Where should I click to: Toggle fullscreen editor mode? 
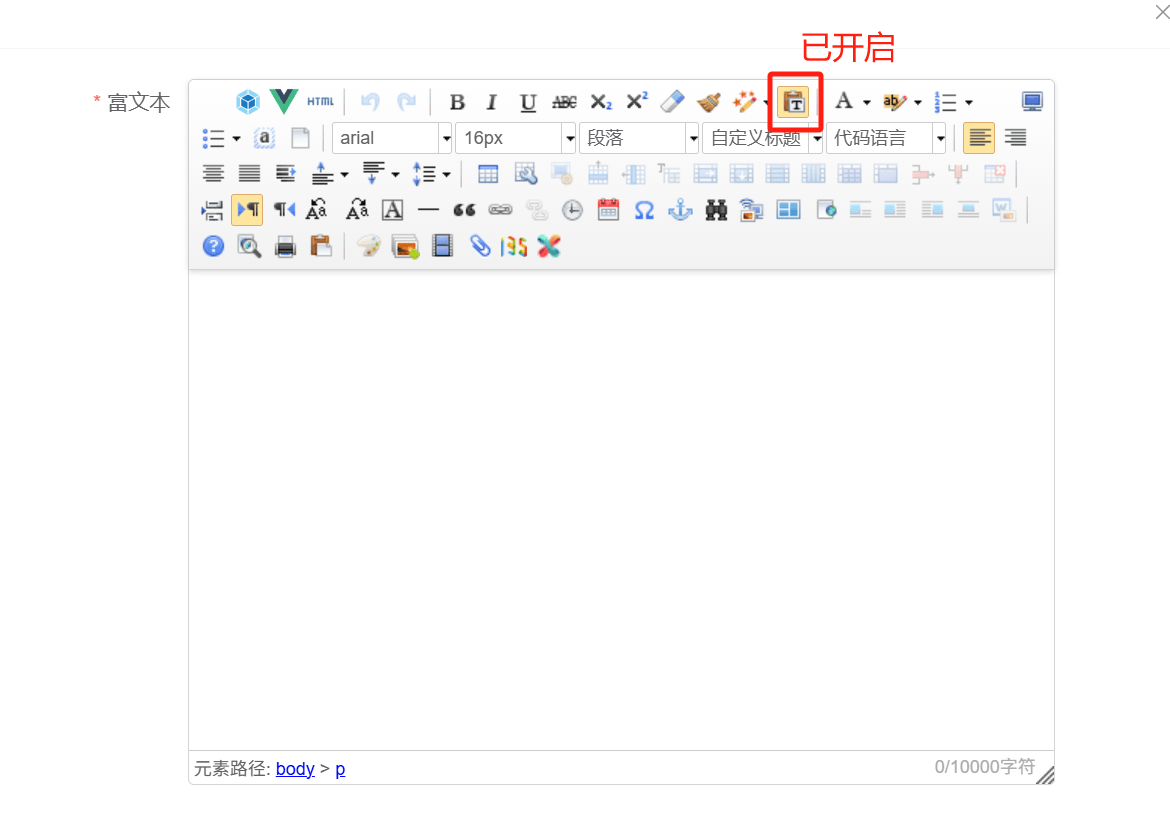click(x=1032, y=102)
